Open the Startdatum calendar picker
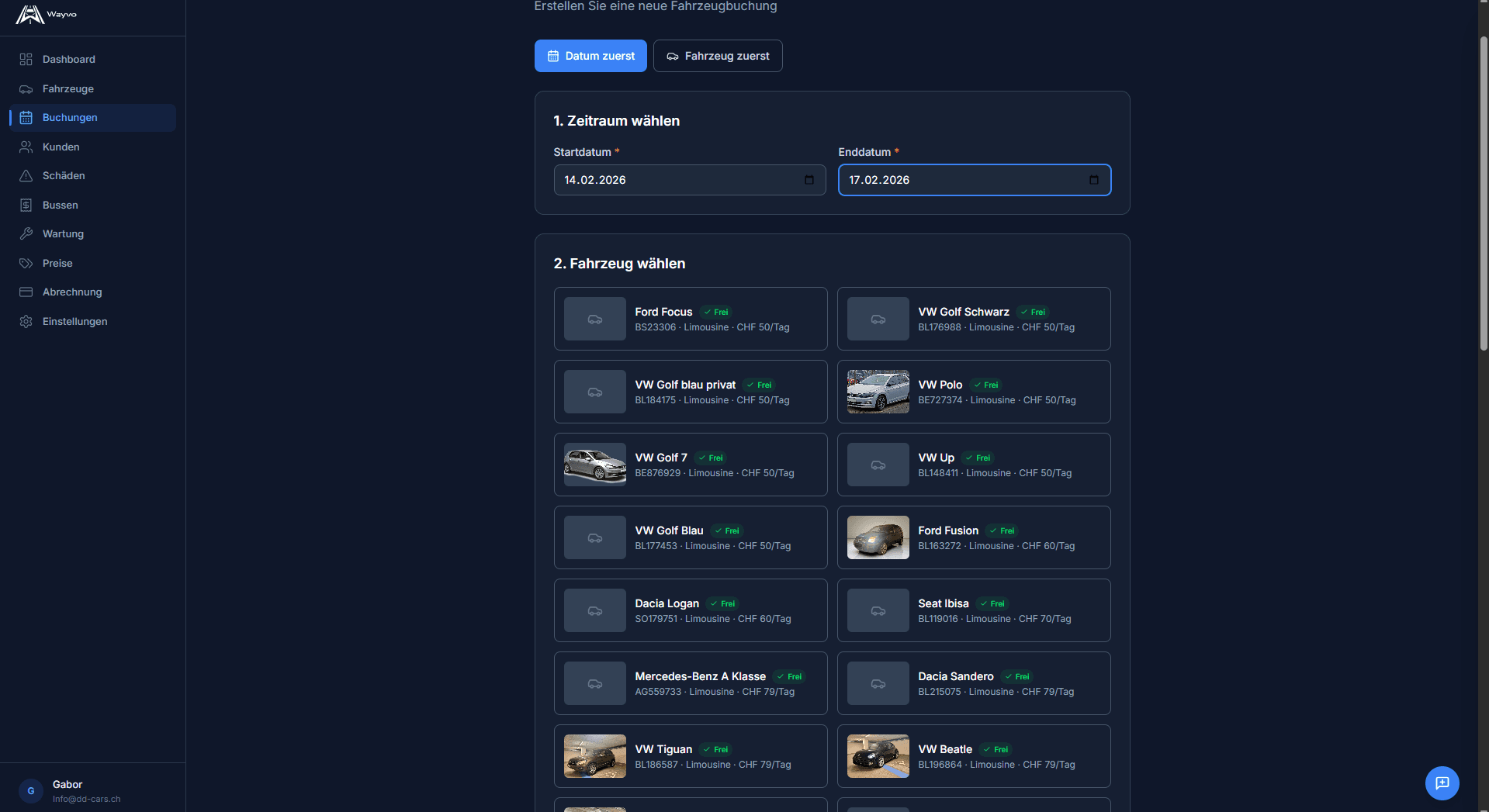The image size is (1489, 812). pos(809,180)
